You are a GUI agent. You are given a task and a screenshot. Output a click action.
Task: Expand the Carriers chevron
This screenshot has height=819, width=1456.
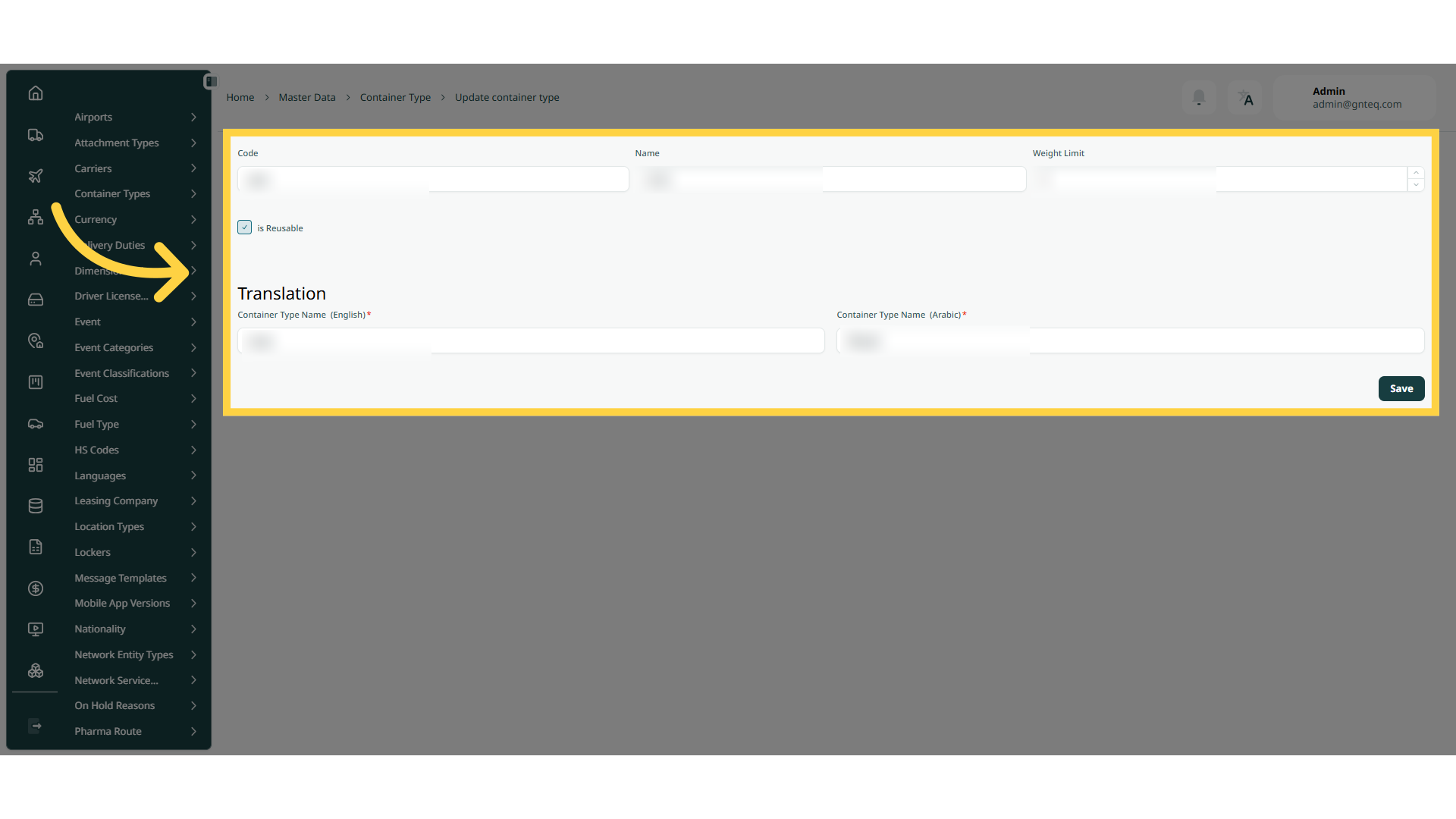(x=194, y=168)
